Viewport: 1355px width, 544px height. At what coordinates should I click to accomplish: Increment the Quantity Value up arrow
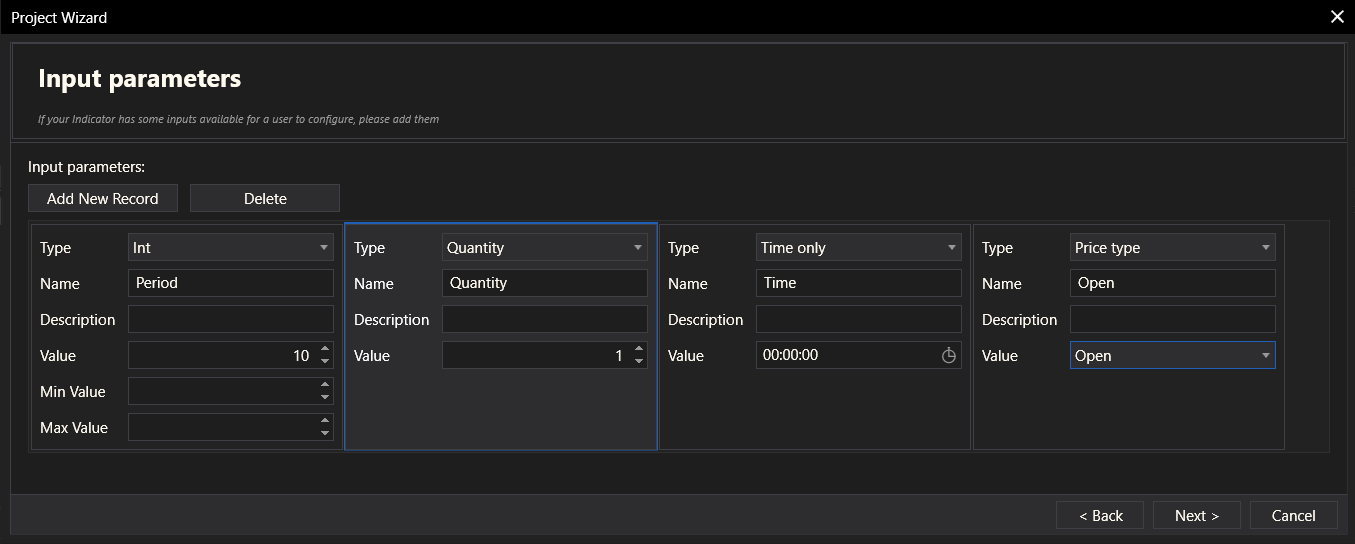pos(639,349)
